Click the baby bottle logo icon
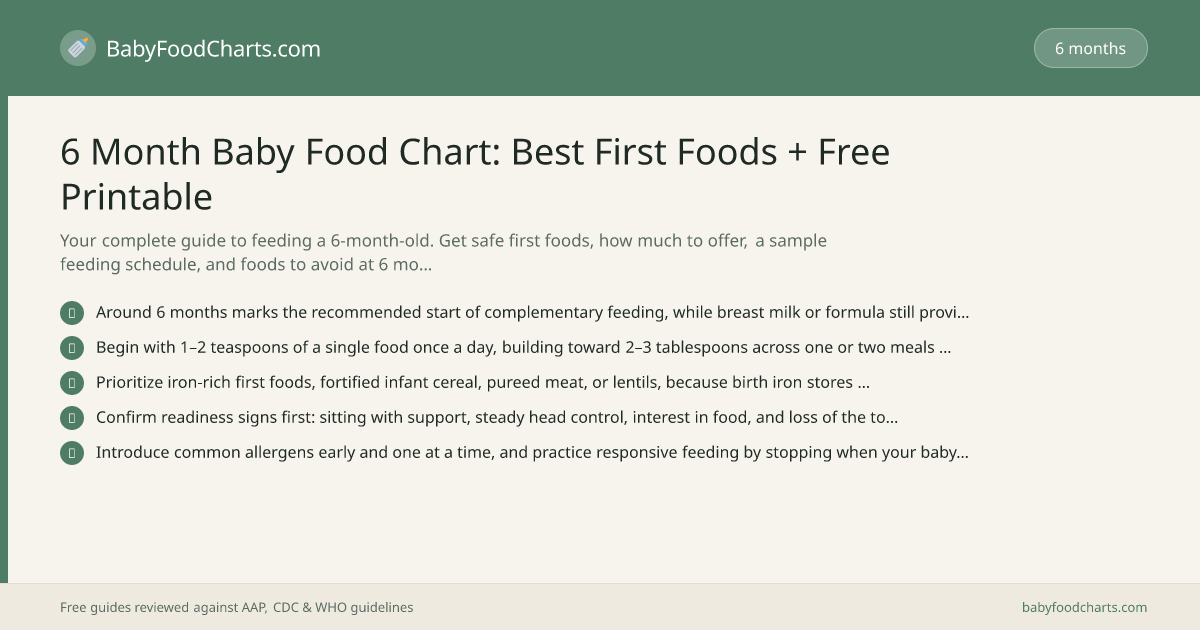This screenshot has width=1200, height=630. click(78, 48)
